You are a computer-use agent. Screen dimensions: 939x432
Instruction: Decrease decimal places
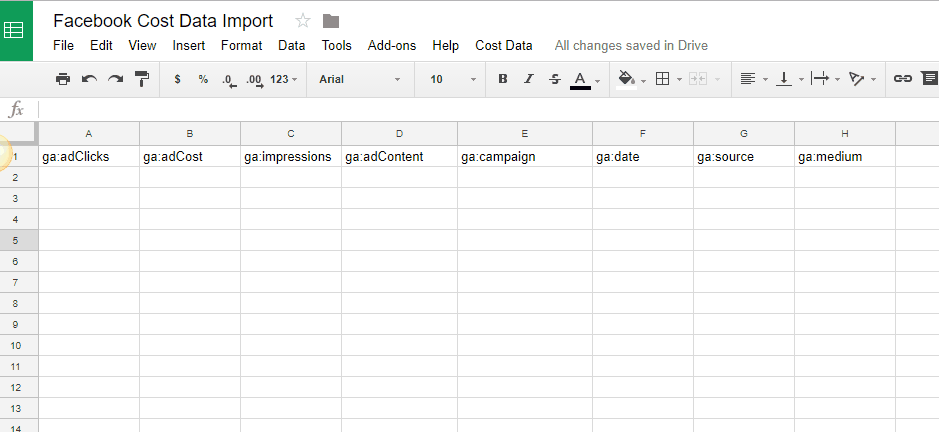229,80
